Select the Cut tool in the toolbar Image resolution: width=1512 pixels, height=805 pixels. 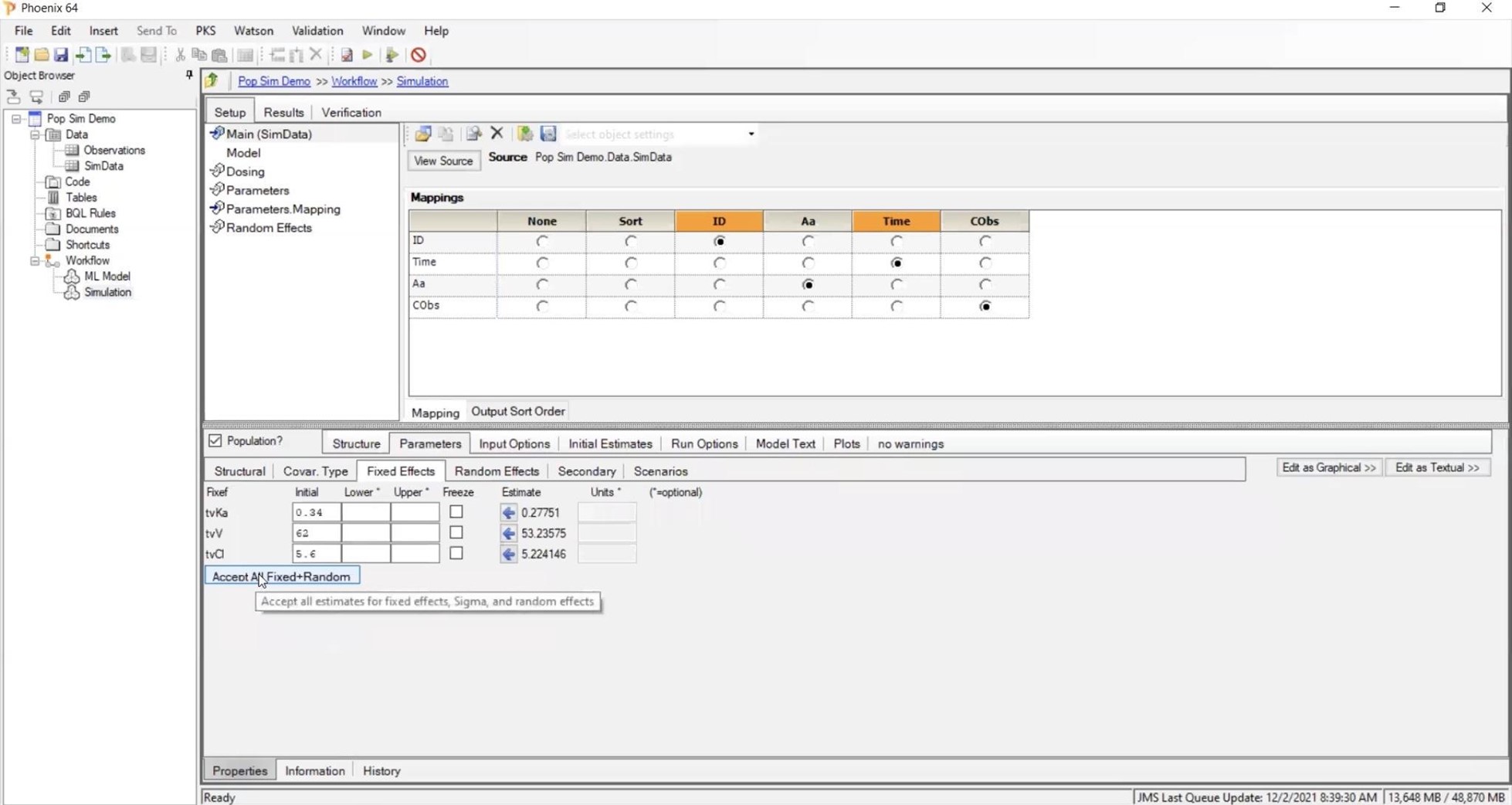pyautogui.click(x=179, y=55)
